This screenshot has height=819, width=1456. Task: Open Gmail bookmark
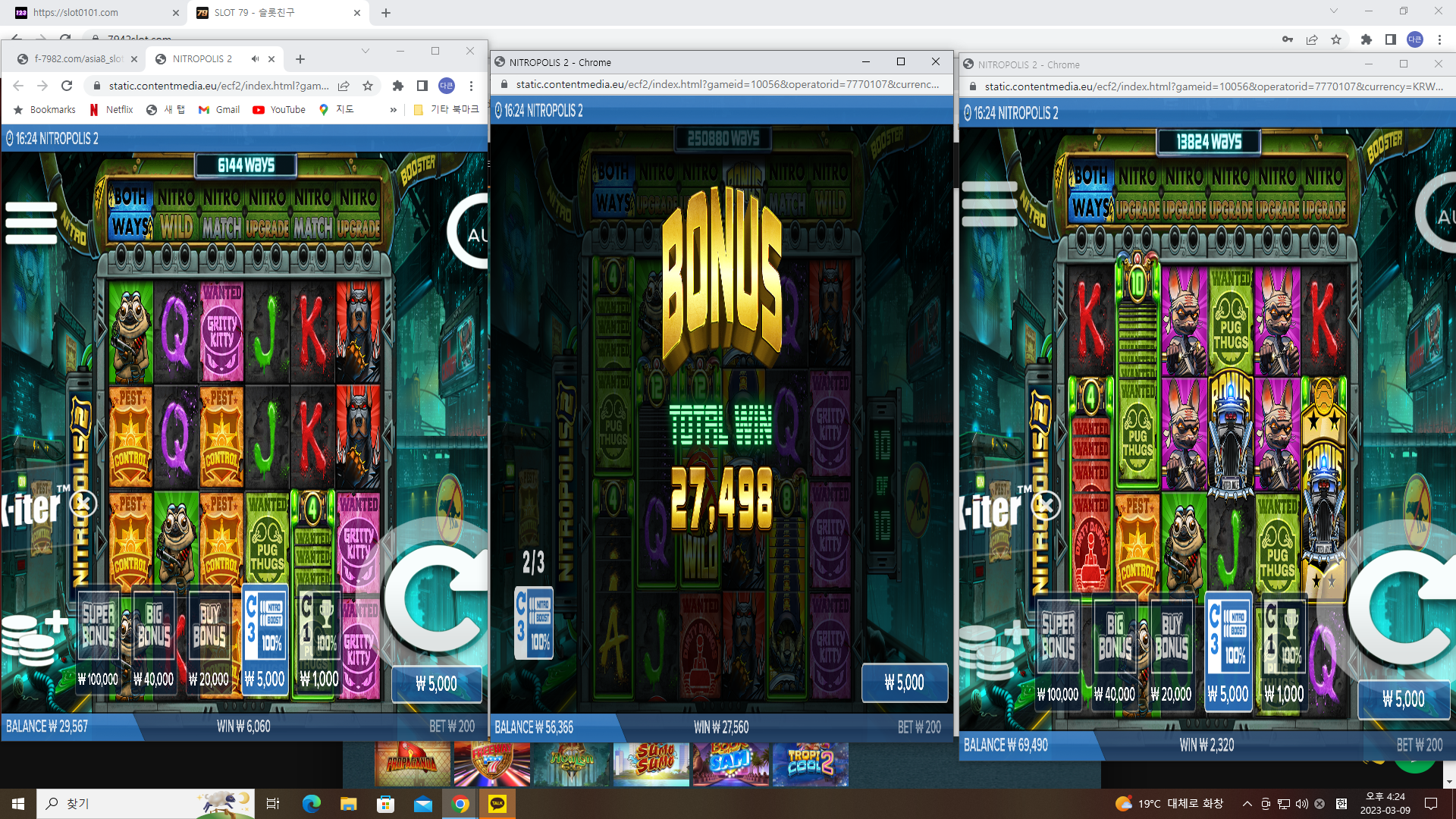219,110
